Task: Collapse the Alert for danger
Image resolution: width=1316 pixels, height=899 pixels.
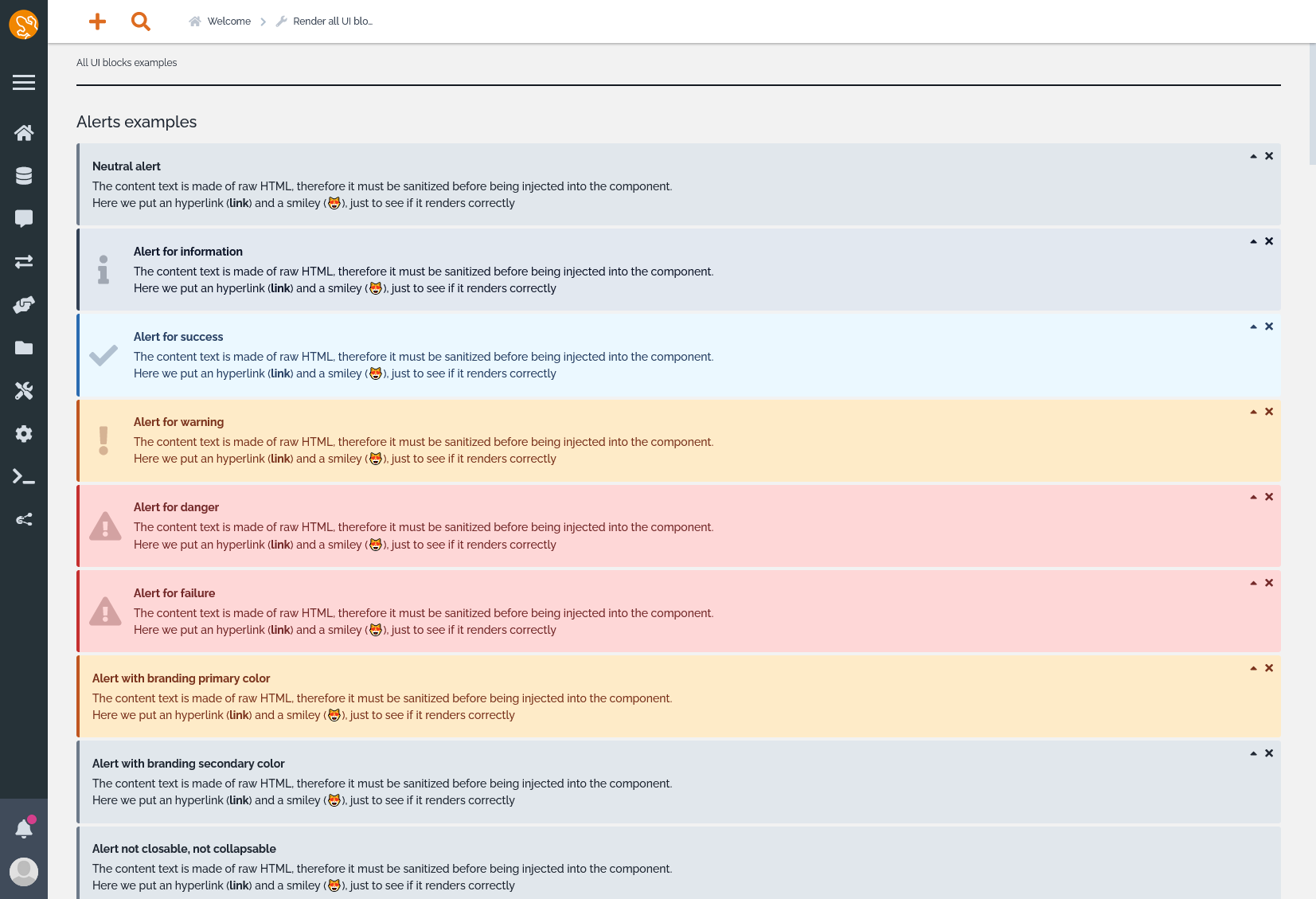Action: pyautogui.click(x=1253, y=498)
